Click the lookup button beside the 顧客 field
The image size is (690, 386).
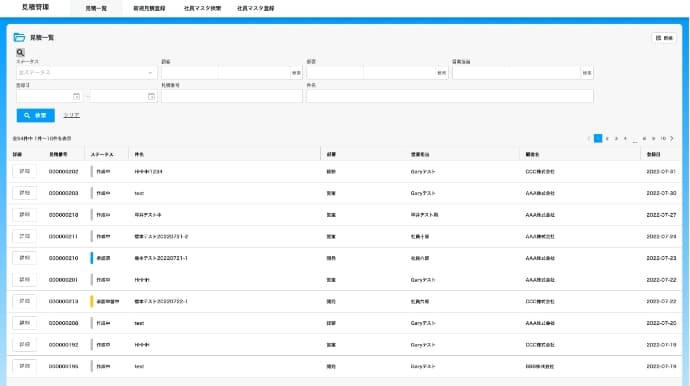[296, 73]
